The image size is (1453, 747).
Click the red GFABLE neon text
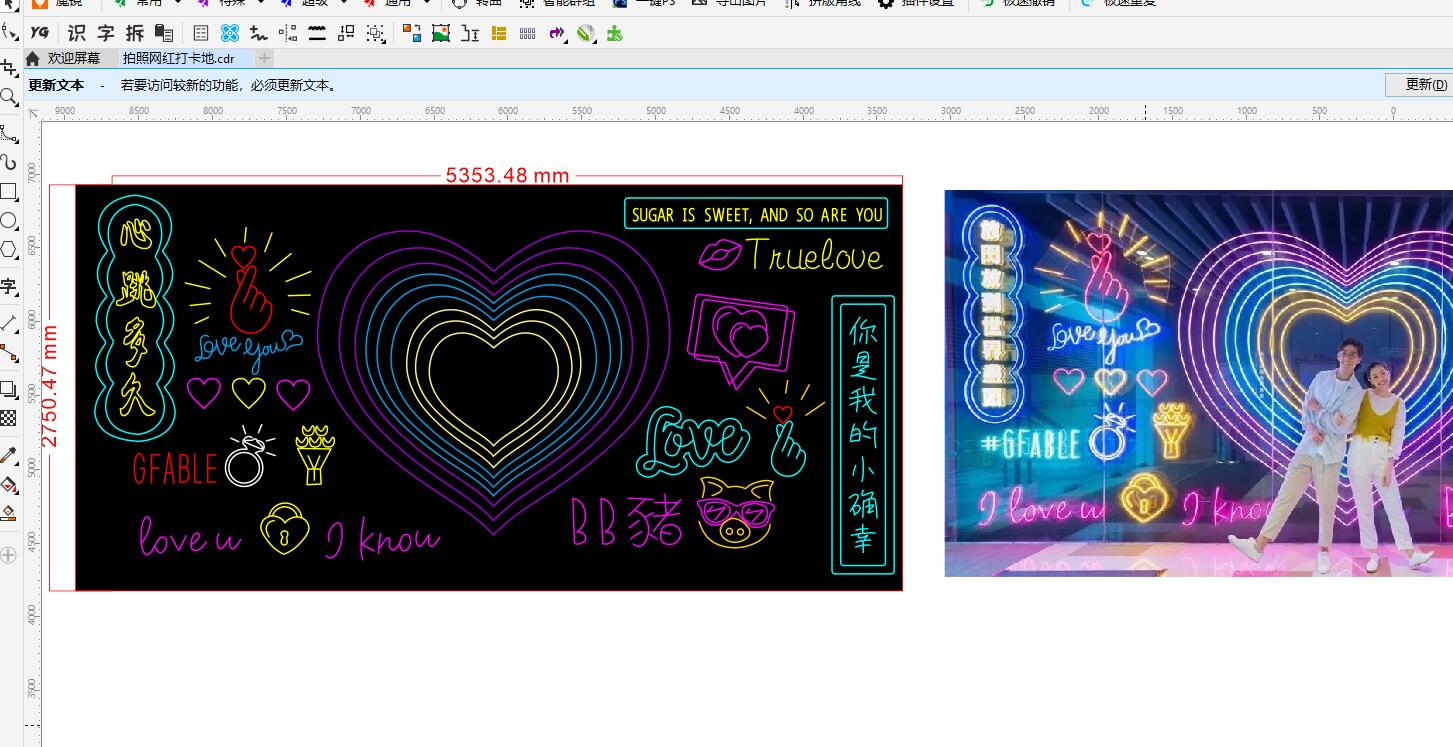(x=175, y=468)
